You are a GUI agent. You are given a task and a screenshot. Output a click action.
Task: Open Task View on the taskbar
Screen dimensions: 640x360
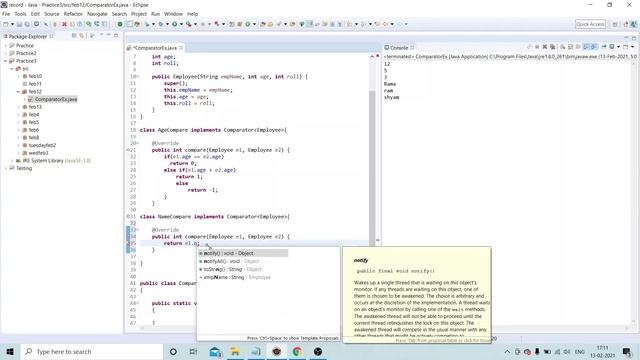193,351
